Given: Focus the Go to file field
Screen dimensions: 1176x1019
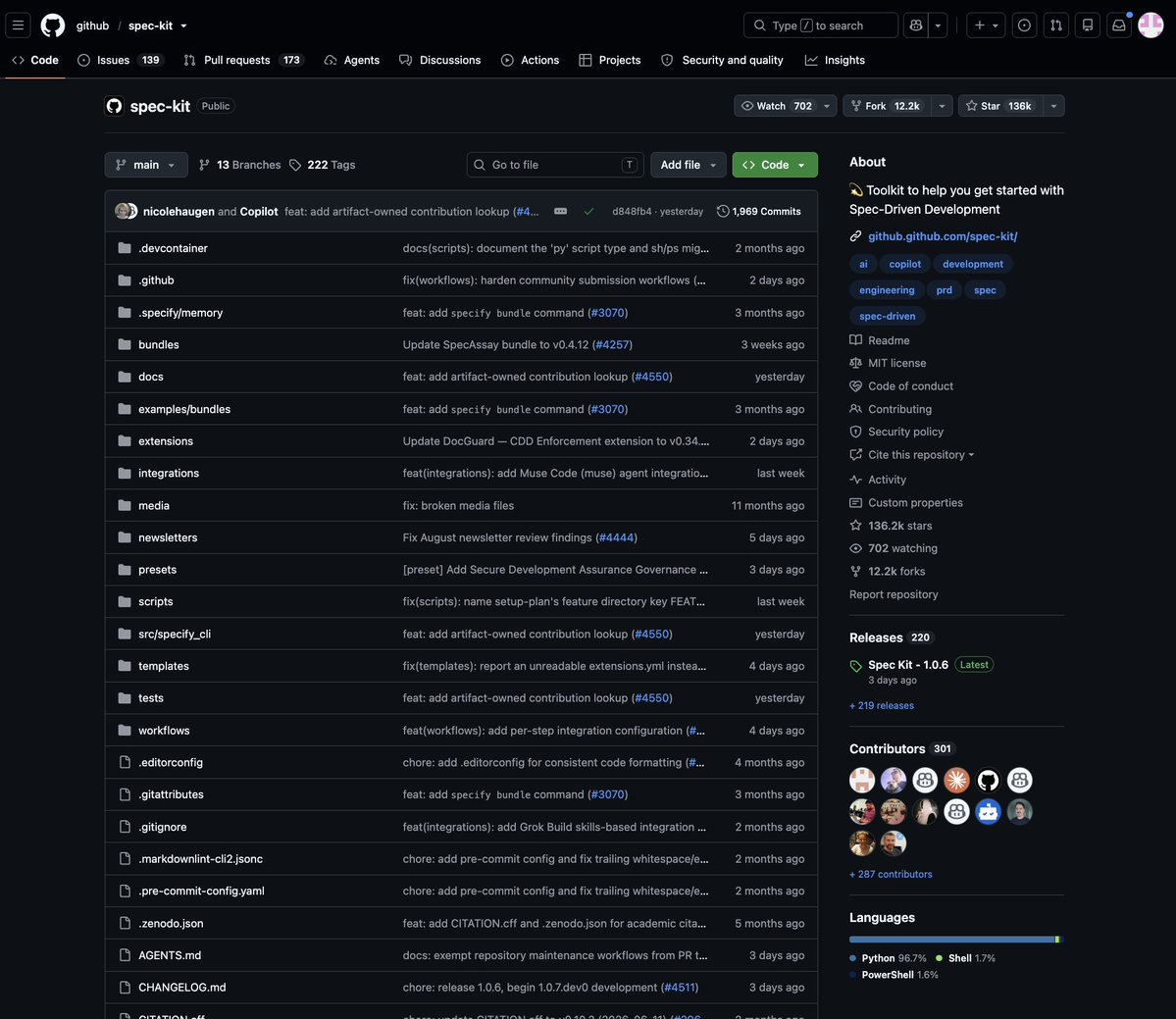Looking at the screenshot, I should click(555, 165).
